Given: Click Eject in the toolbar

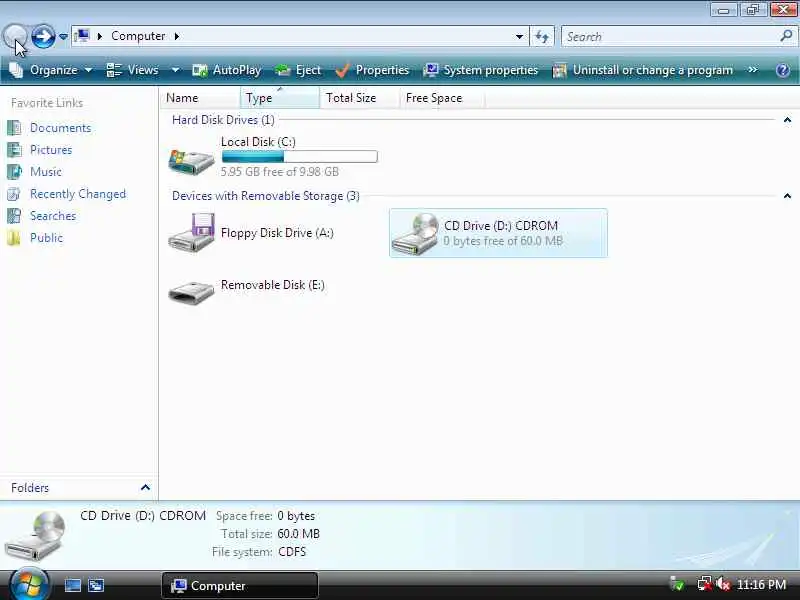Looking at the screenshot, I should click(298, 70).
